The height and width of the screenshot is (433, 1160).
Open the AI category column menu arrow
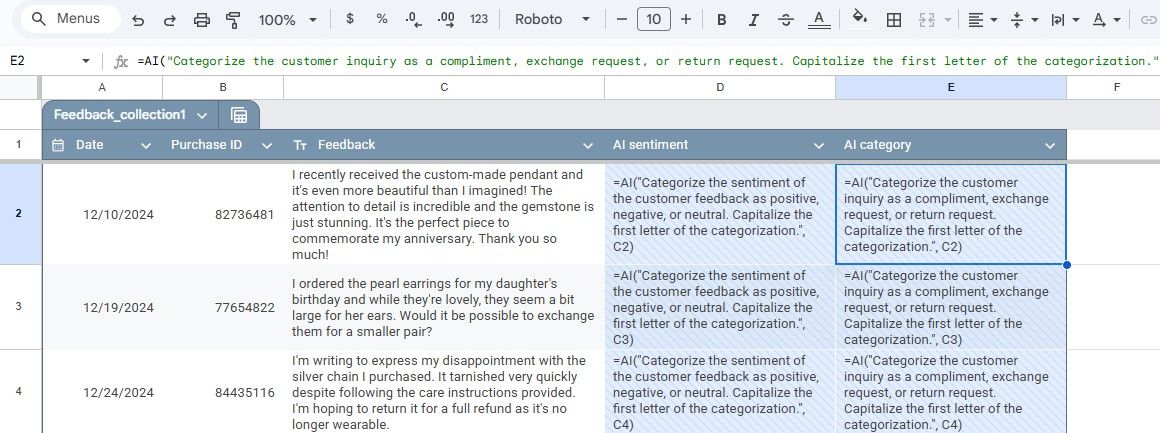[1050, 145]
